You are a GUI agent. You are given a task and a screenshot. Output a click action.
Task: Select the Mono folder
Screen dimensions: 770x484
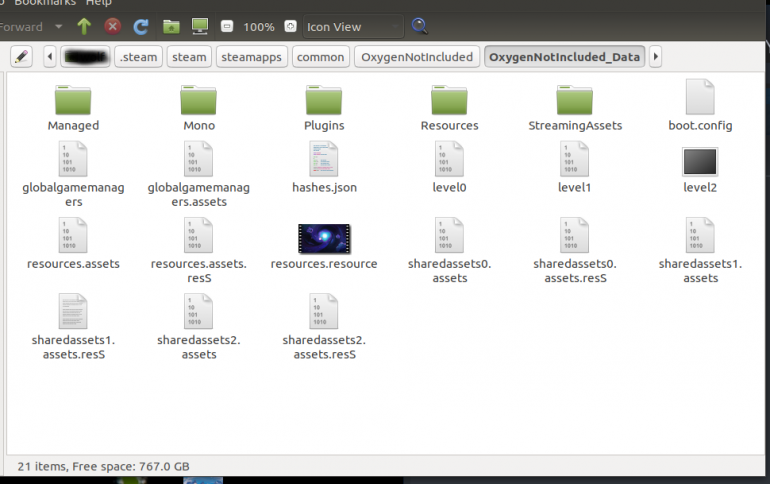point(199,108)
